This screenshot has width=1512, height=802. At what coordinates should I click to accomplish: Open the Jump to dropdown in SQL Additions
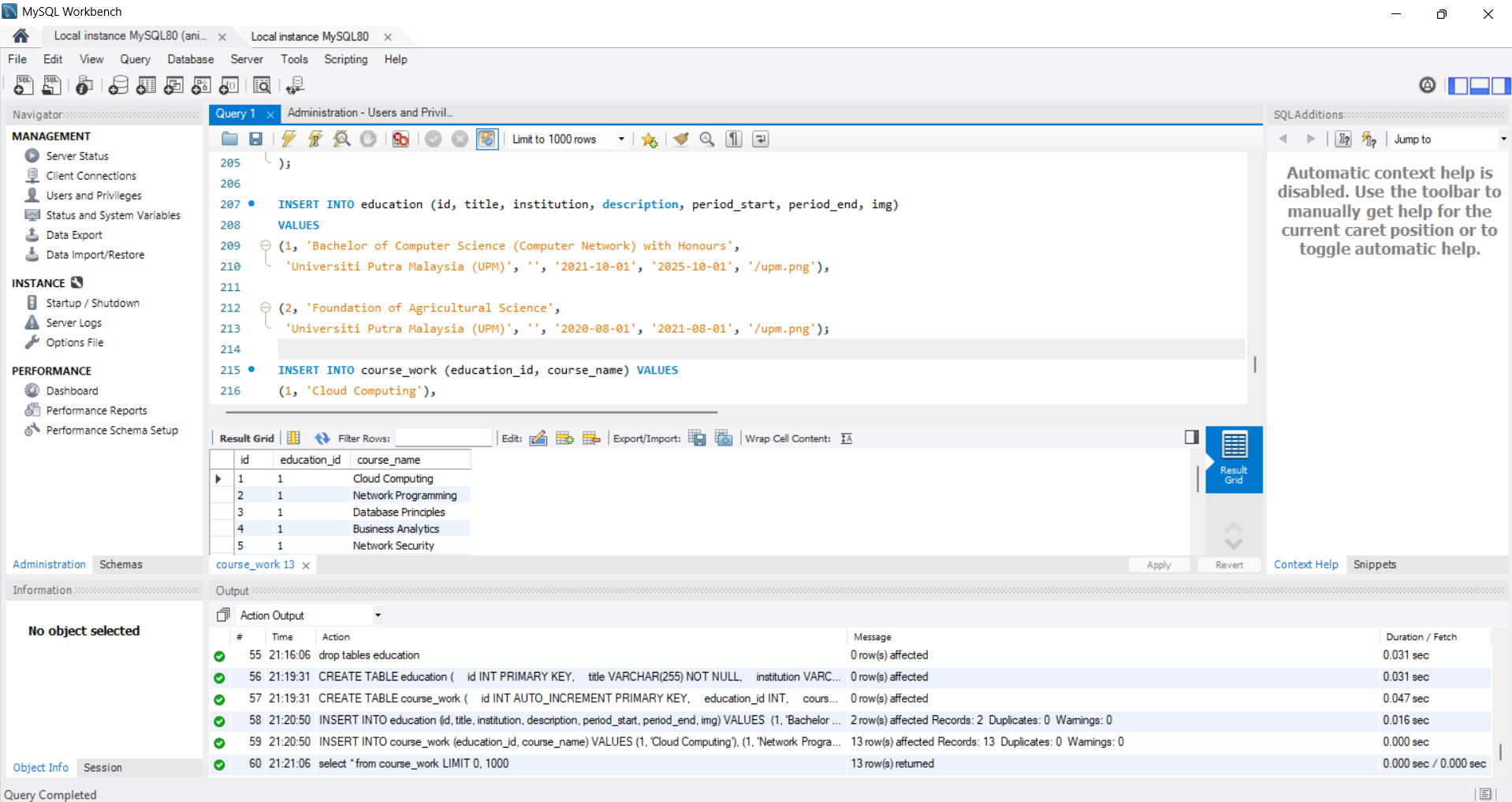(x=1502, y=139)
